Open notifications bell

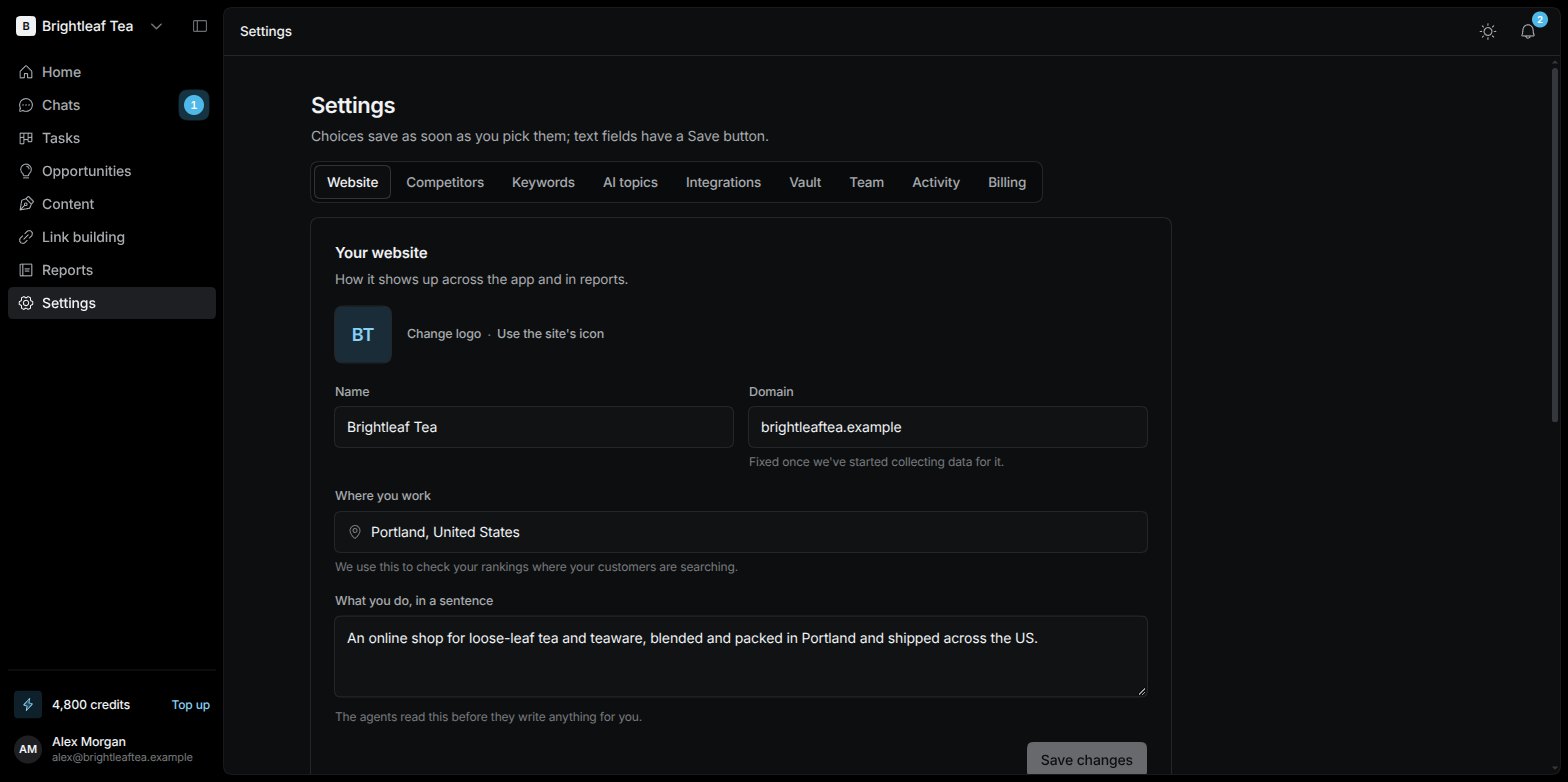pos(1528,31)
